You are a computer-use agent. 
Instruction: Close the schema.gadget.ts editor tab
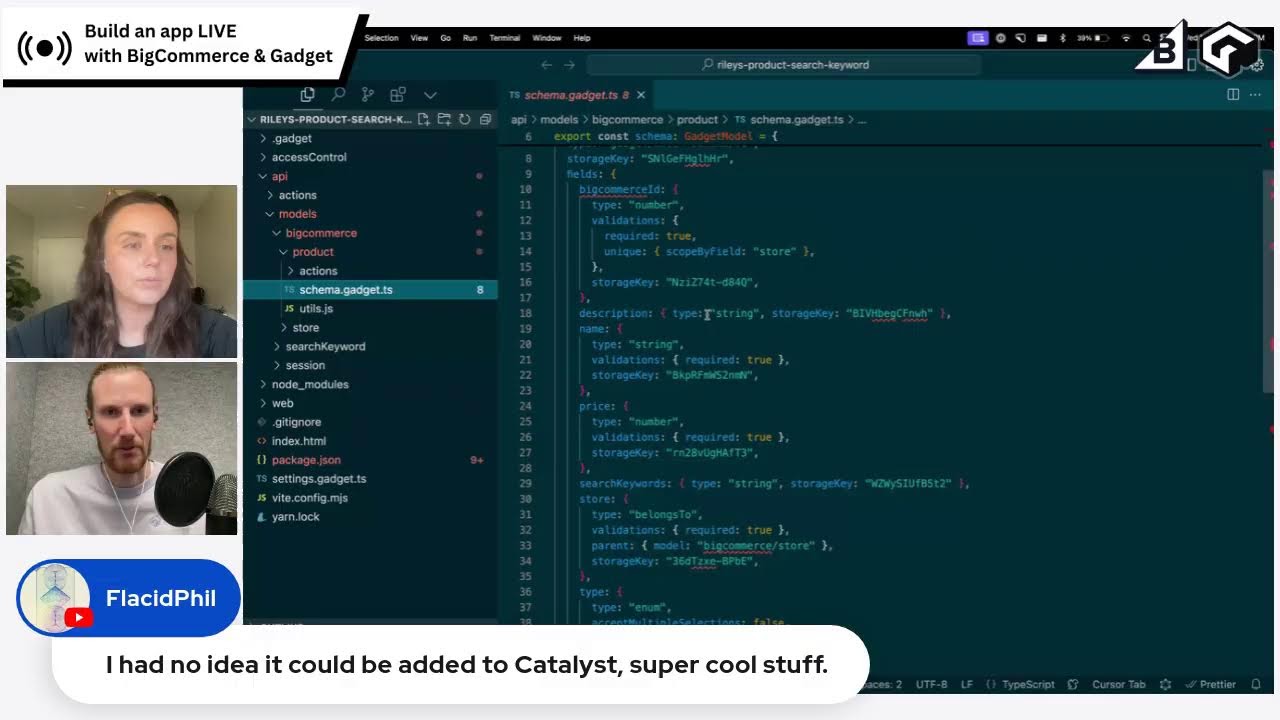click(x=641, y=95)
